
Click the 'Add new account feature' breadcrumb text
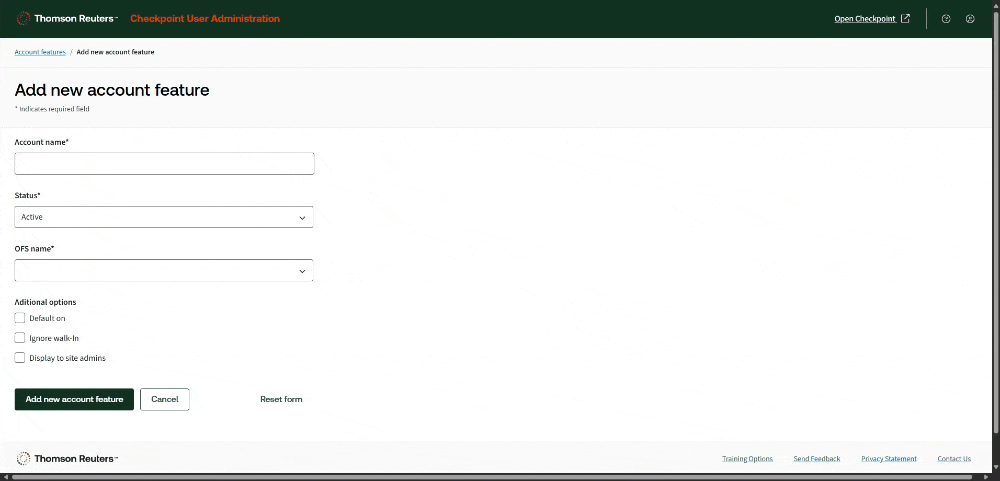point(115,52)
